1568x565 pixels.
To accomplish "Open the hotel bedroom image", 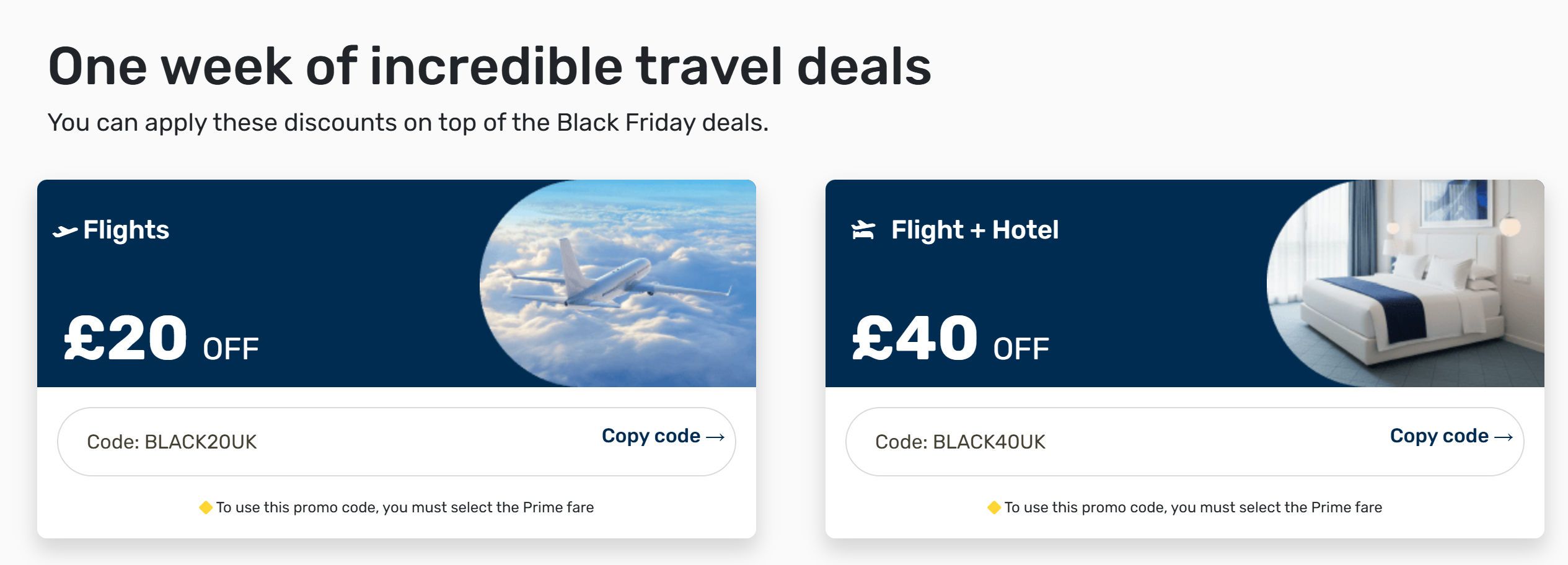I will click(1406, 284).
